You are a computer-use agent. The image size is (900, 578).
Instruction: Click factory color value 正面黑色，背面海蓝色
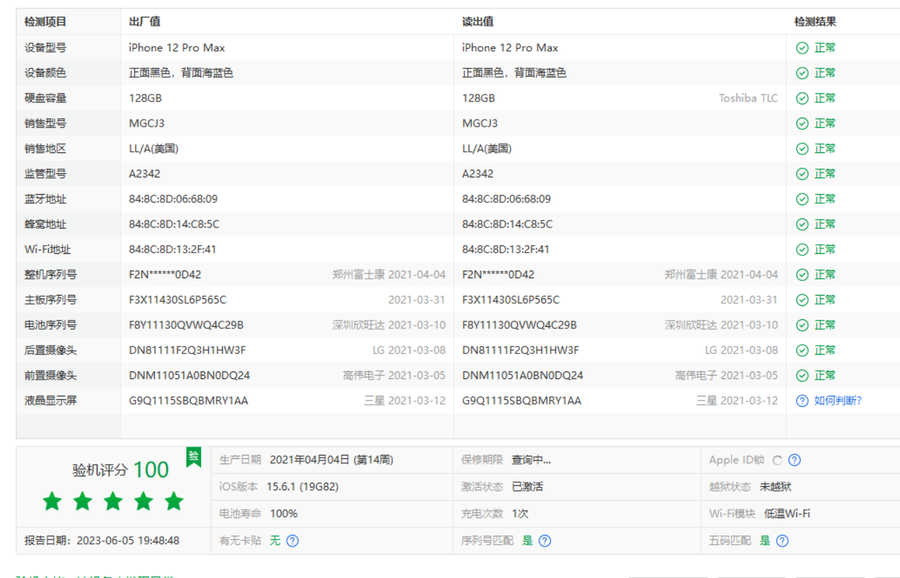[x=181, y=73]
